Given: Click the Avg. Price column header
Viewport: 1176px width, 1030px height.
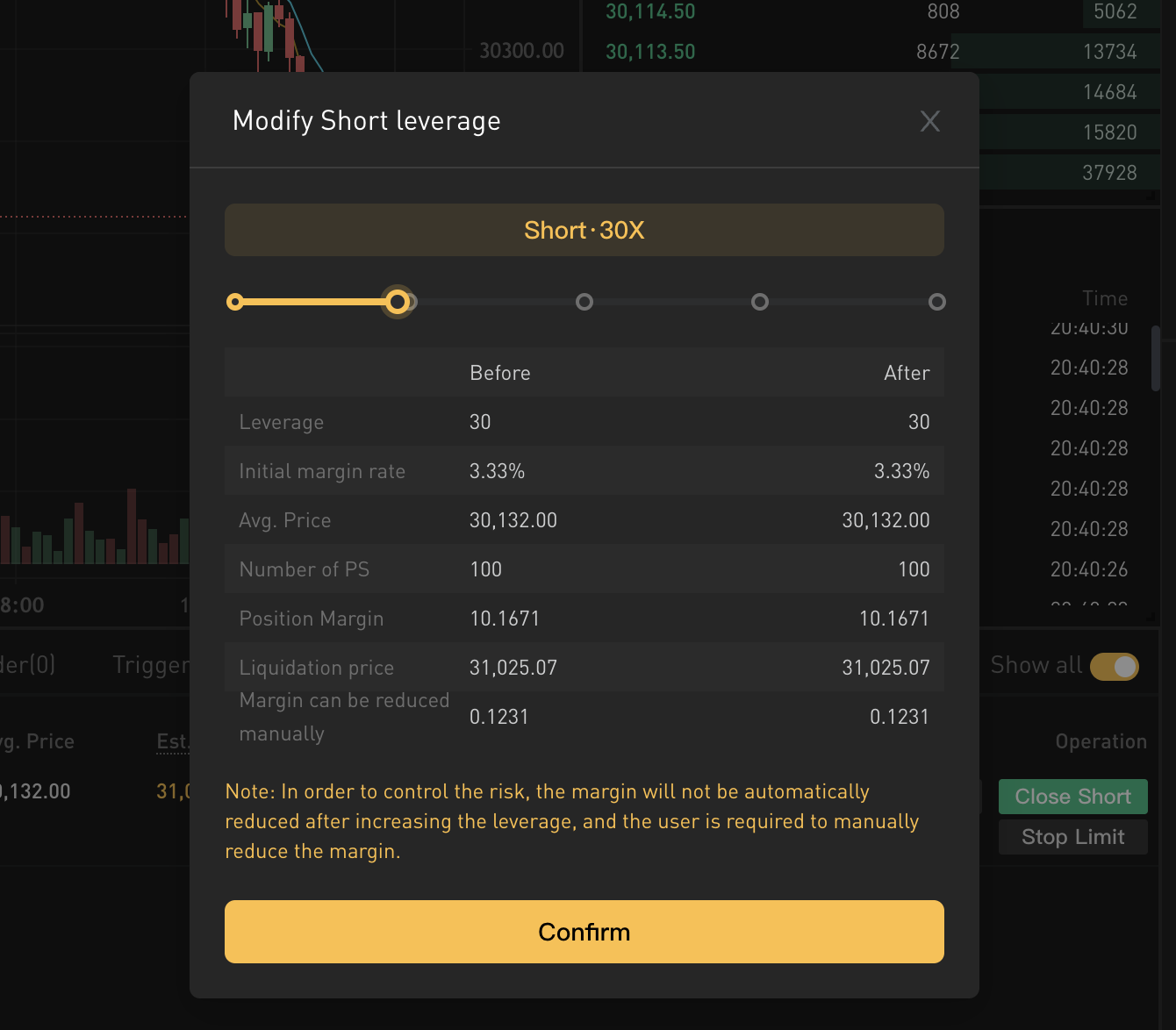Looking at the screenshot, I should 37,741.
